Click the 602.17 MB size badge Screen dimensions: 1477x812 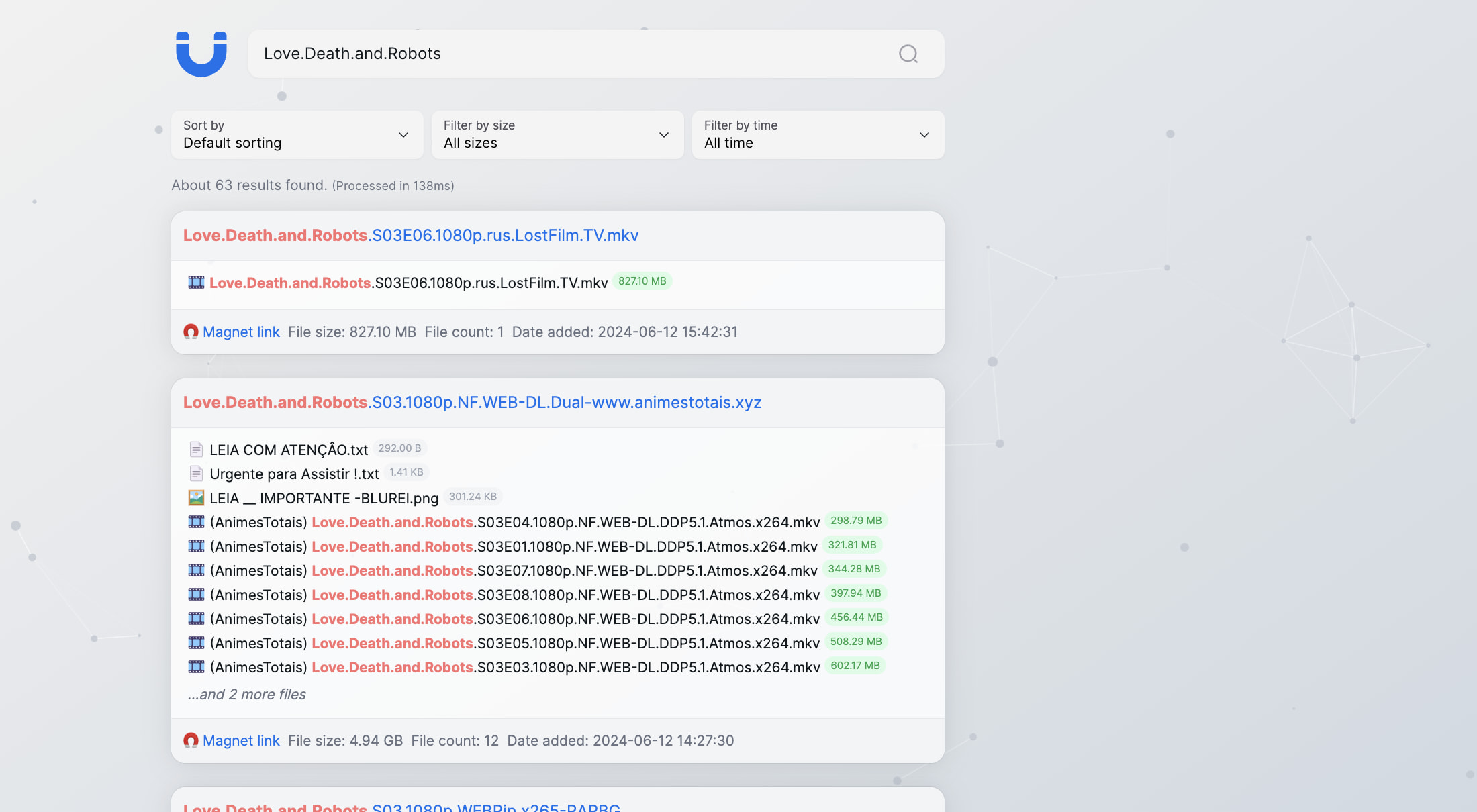[855, 666]
